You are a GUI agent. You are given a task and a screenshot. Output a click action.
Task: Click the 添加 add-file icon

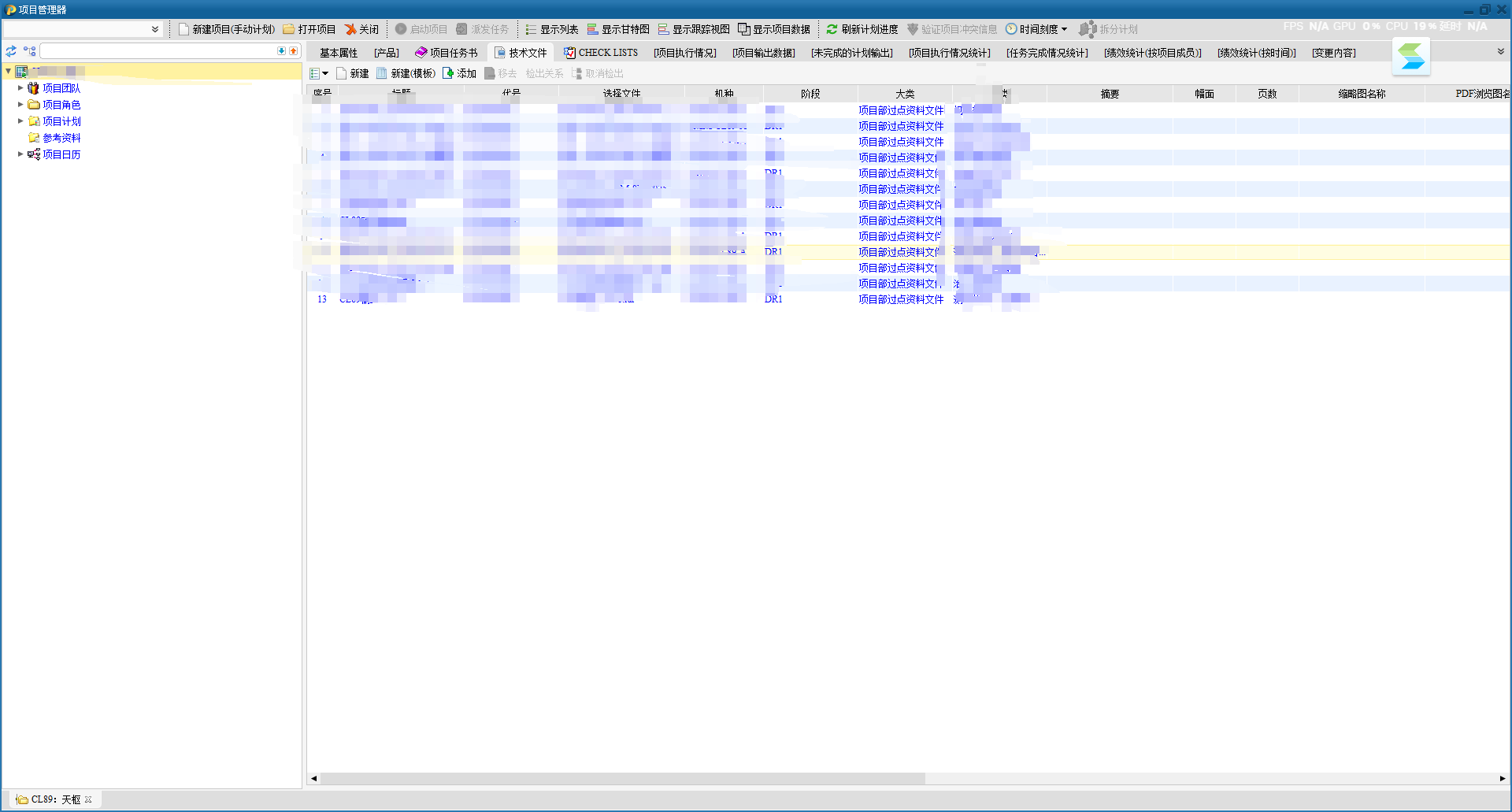click(448, 73)
